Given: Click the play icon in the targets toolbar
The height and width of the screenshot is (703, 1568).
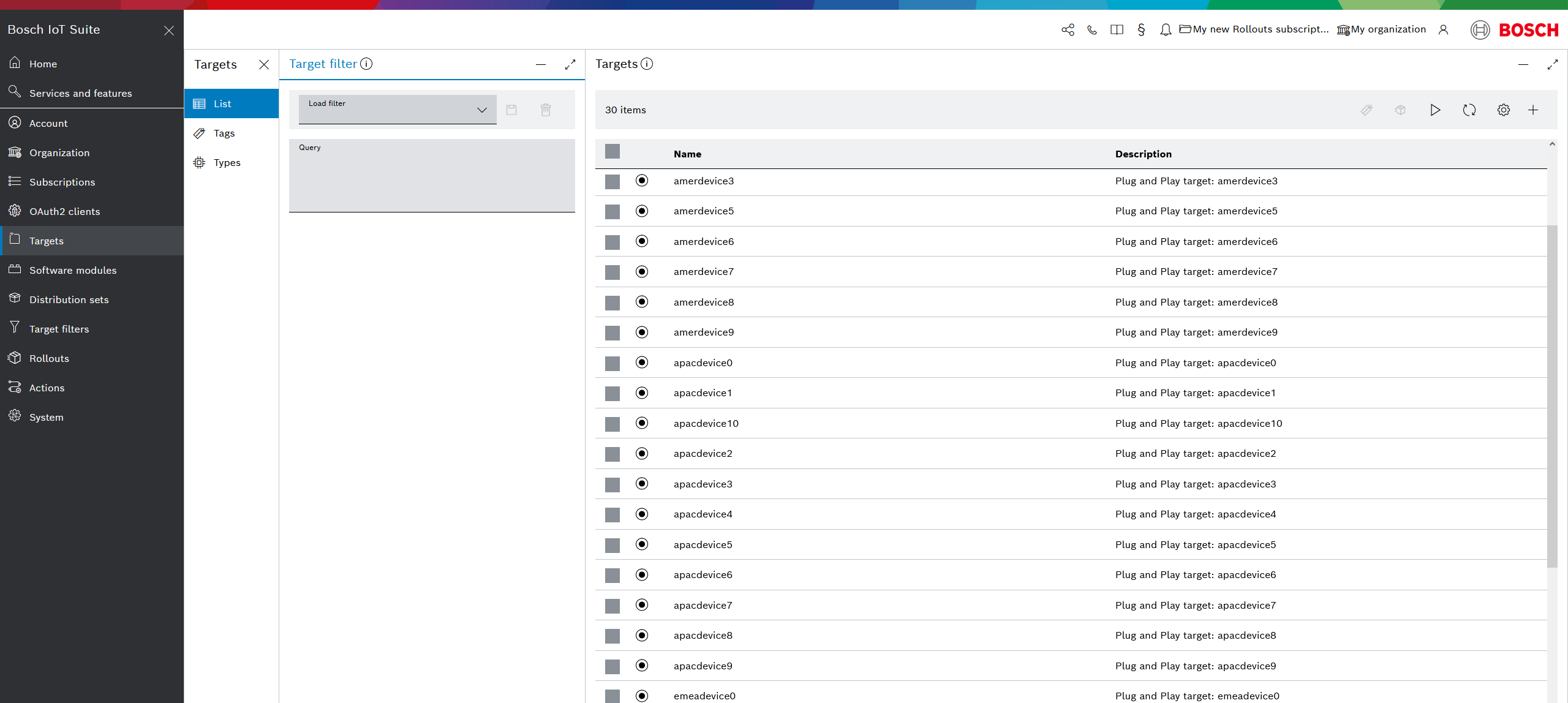Looking at the screenshot, I should [x=1434, y=110].
